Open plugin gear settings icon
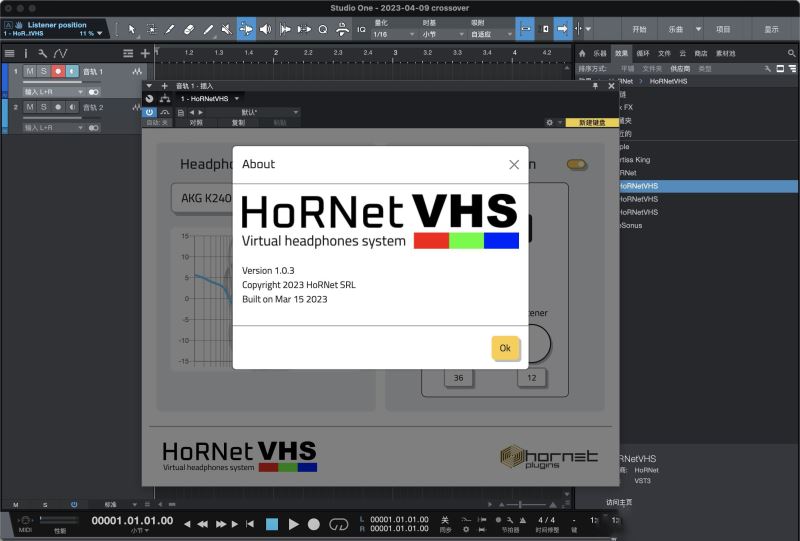 click(x=549, y=122)
